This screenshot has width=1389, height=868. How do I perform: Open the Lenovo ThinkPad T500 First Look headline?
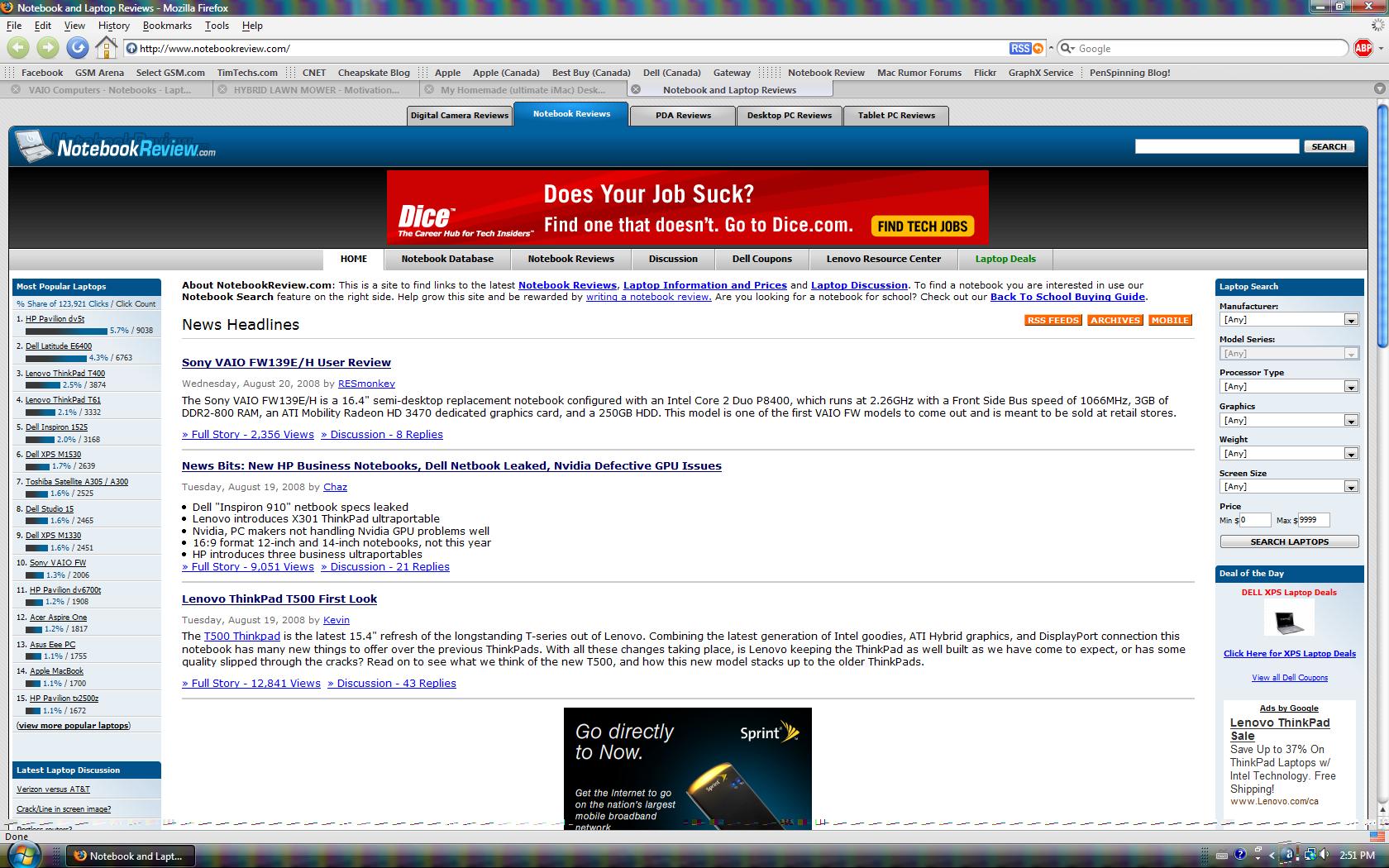(279, 599)
